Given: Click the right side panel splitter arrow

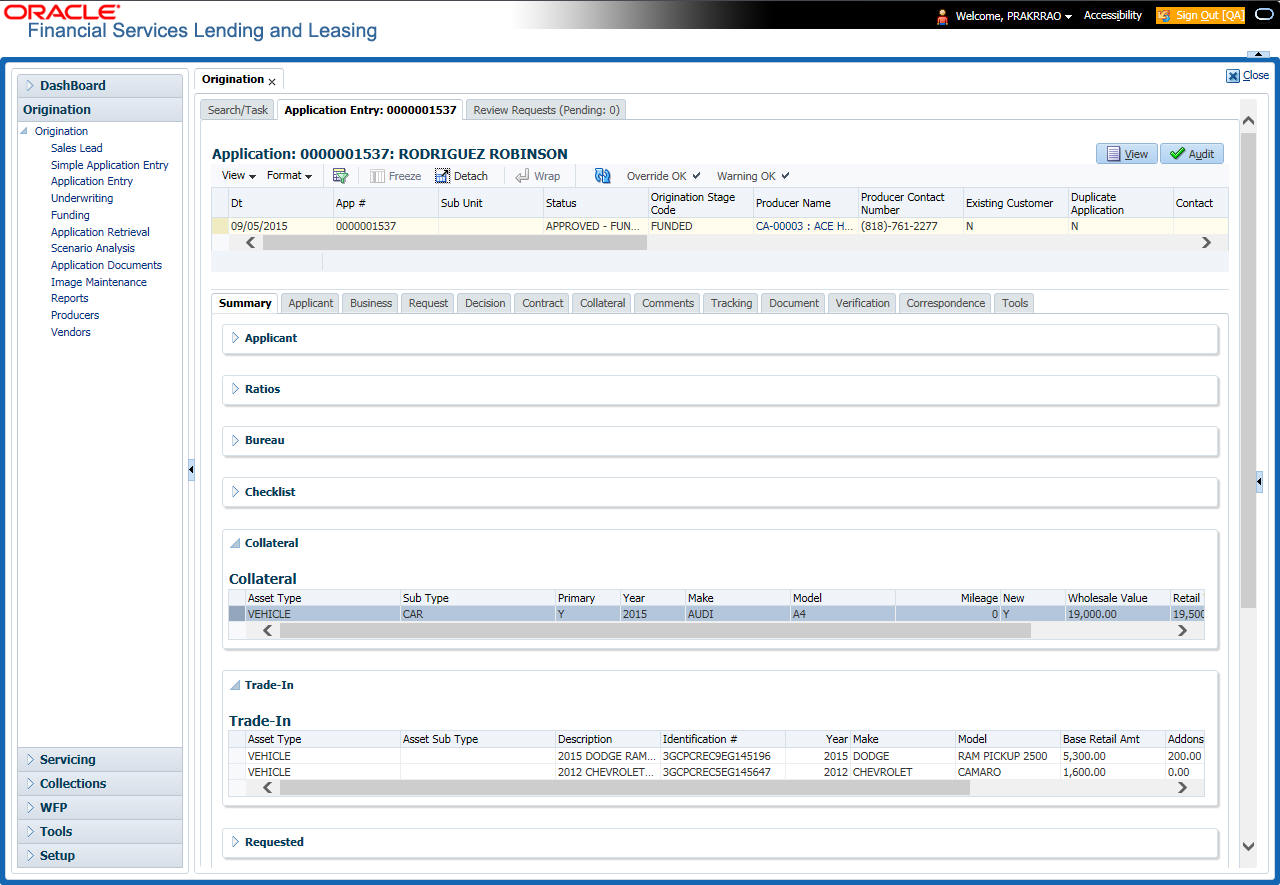Looking at the screenshot, I should (x=1259, y=482).
